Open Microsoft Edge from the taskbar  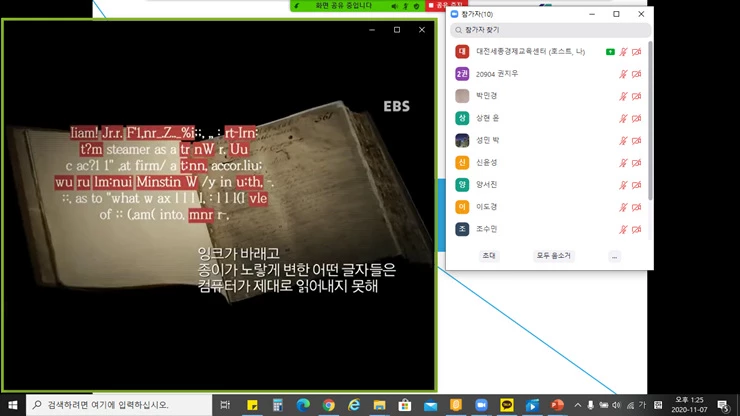[303, 405]
